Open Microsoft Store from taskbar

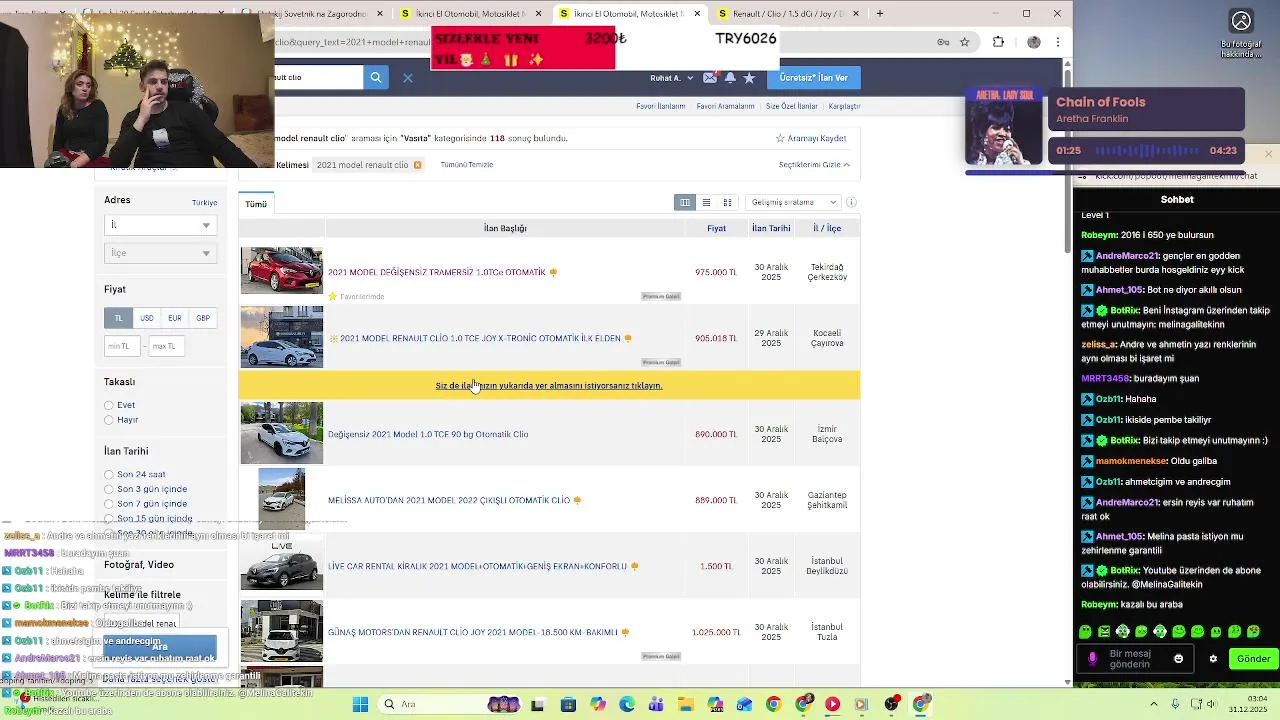click(x=568, y=704)
